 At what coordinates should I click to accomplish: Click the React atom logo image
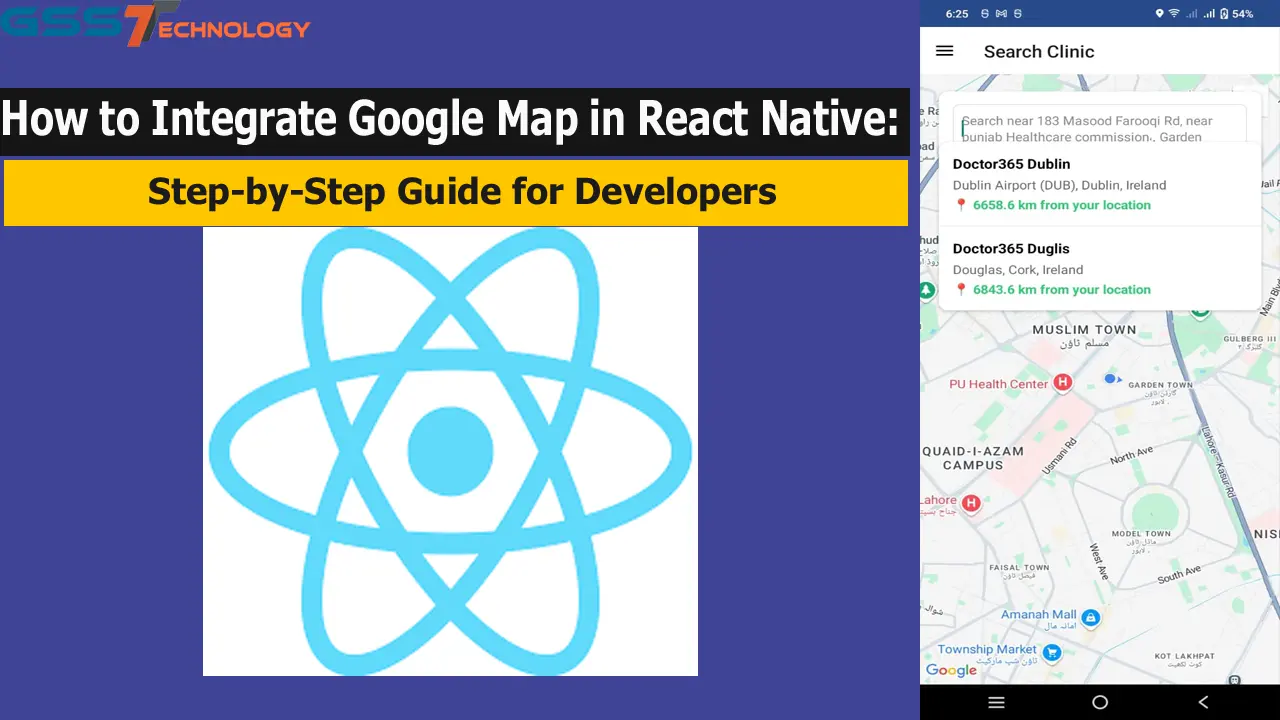(x=450, y=451)
